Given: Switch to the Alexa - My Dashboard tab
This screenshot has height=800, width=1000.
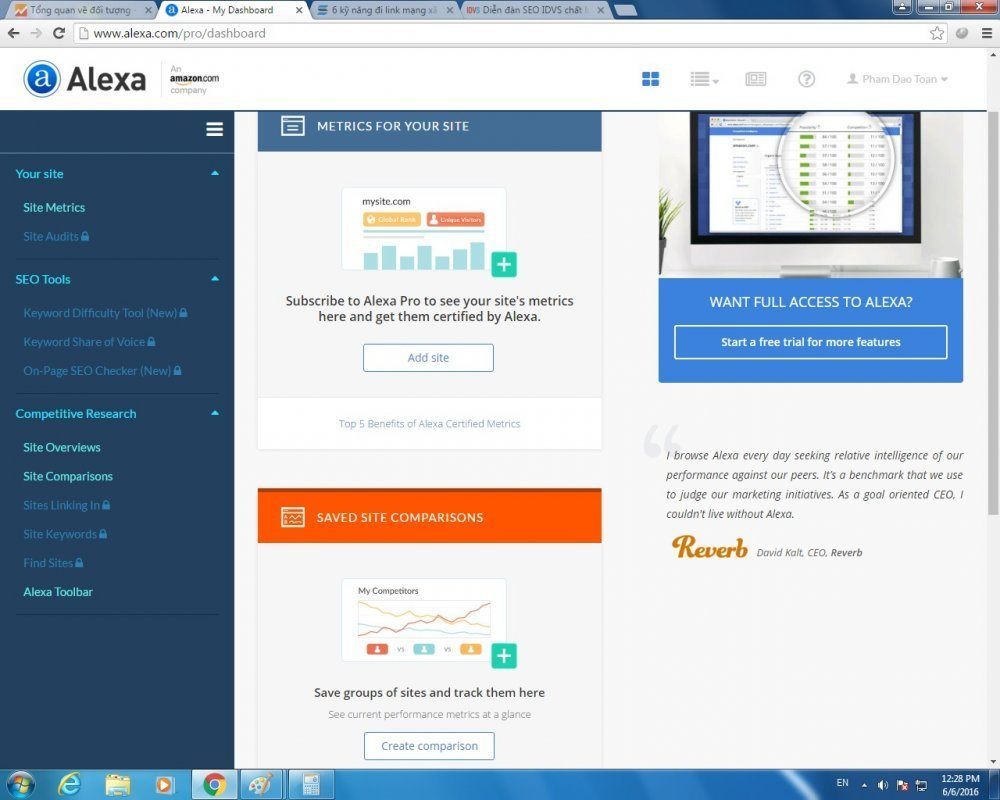Looking at the screenshot, I should (x=233, y=10).
